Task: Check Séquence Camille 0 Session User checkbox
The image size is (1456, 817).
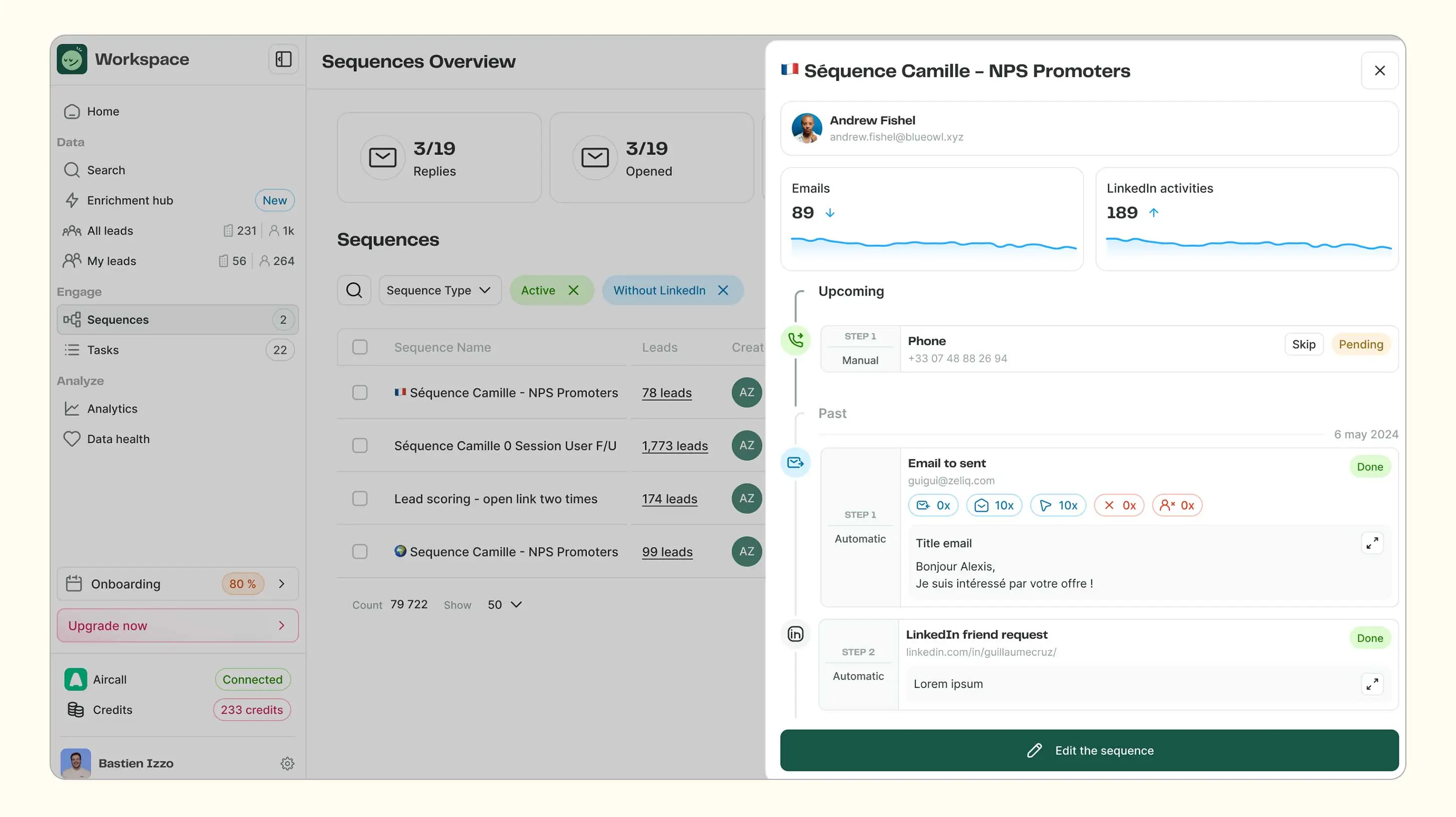Action: 359,445
